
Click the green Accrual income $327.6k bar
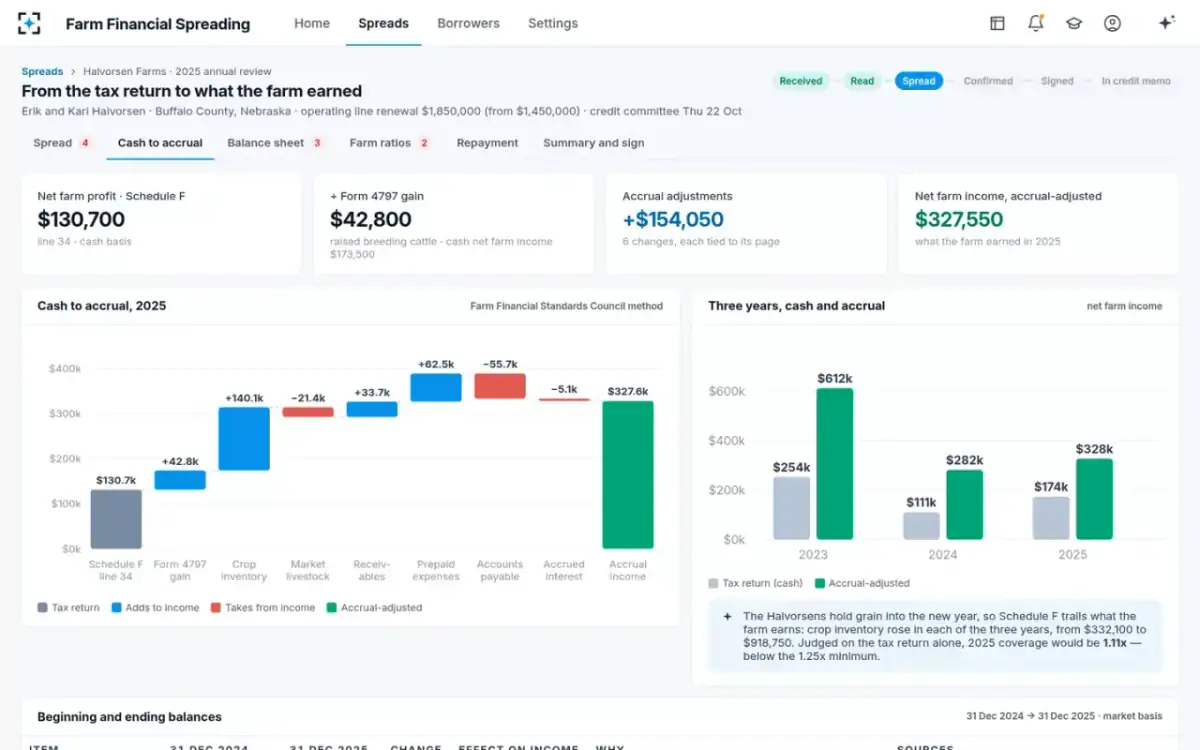pos(628,475)
